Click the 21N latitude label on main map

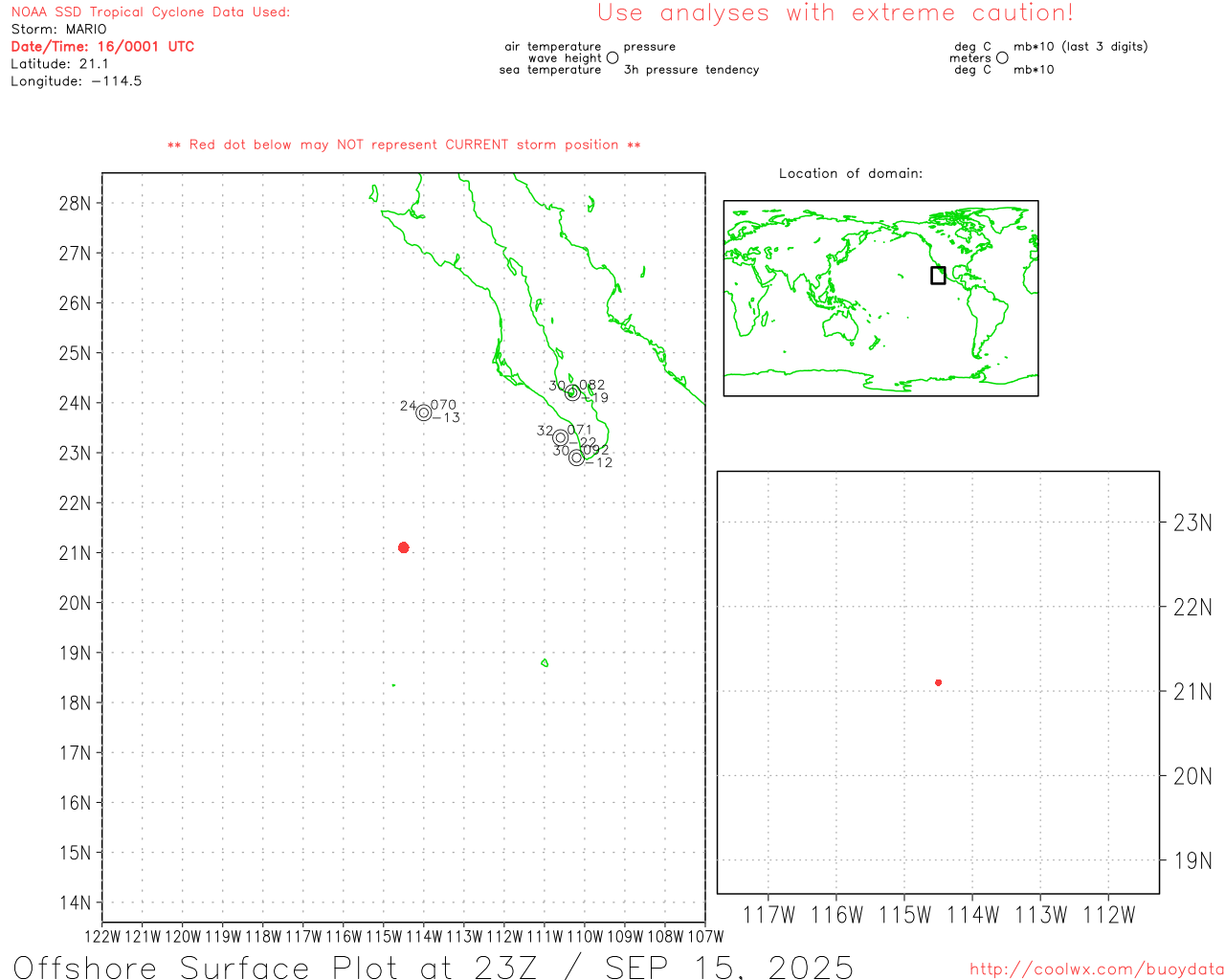(75, 553)
